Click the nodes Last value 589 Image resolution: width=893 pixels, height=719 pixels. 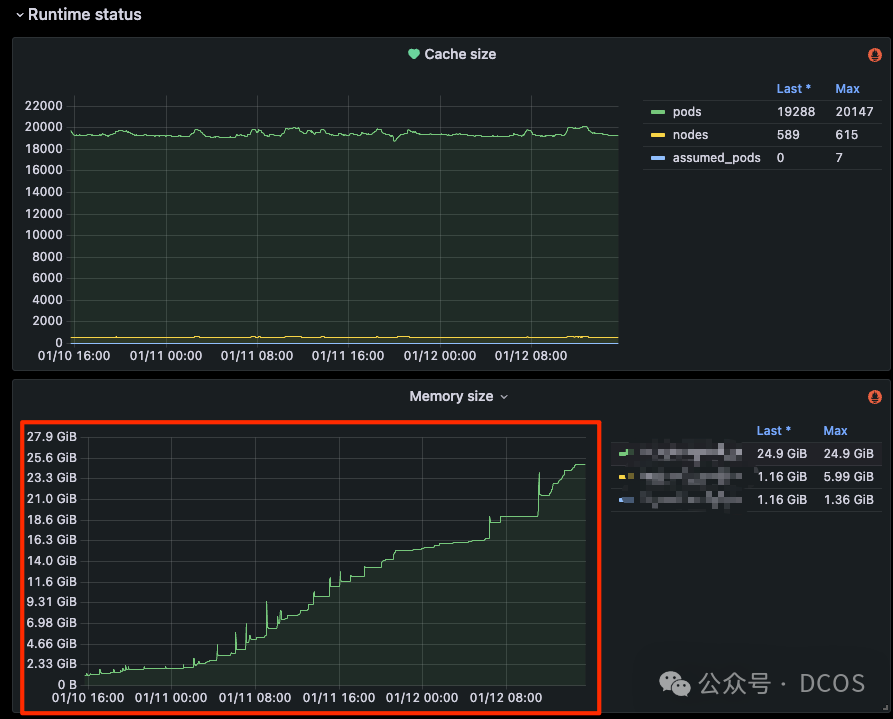pos(788,135)
